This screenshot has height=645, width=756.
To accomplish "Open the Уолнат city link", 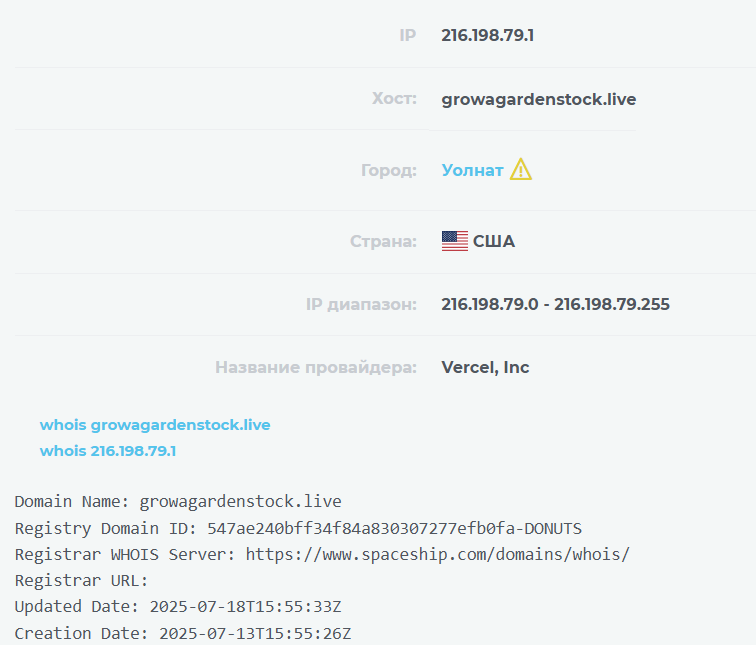I will pyautogui.click(x=472, y=170).
